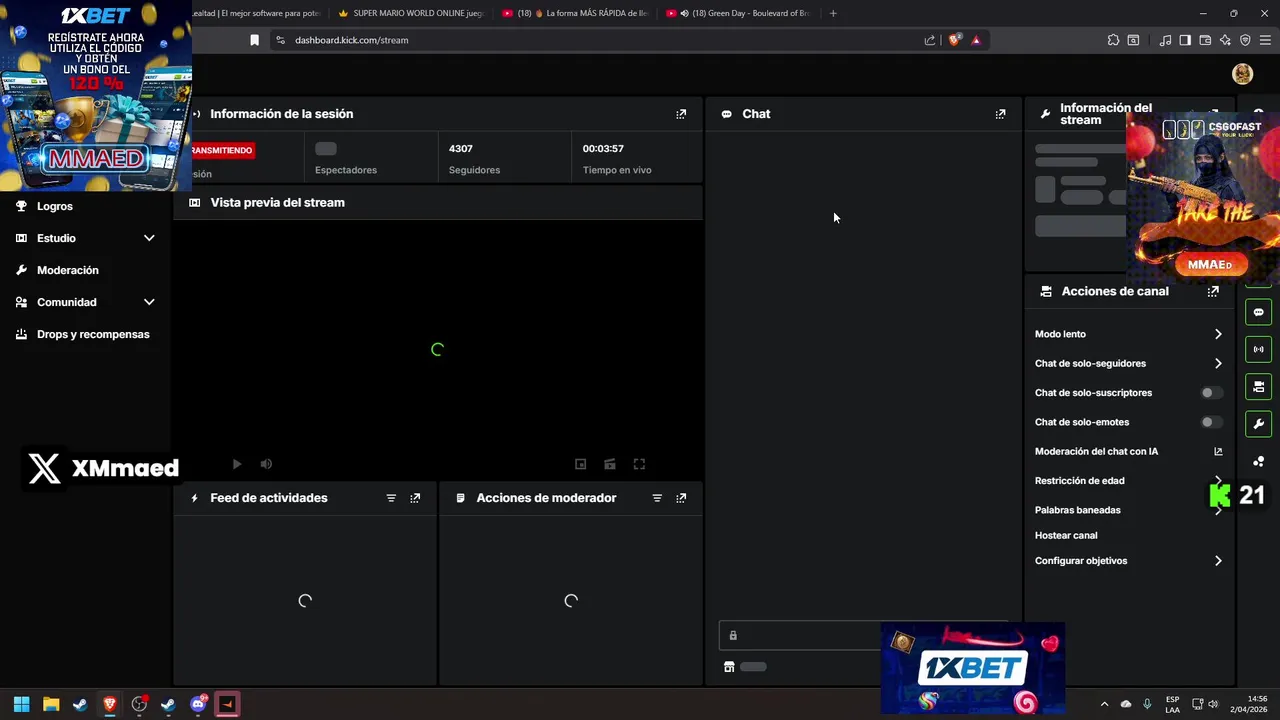Switch stream preview to theater mode
The height and width of the screenshot is (720, 1280).
pyautogui.click(x=610, y=464)
